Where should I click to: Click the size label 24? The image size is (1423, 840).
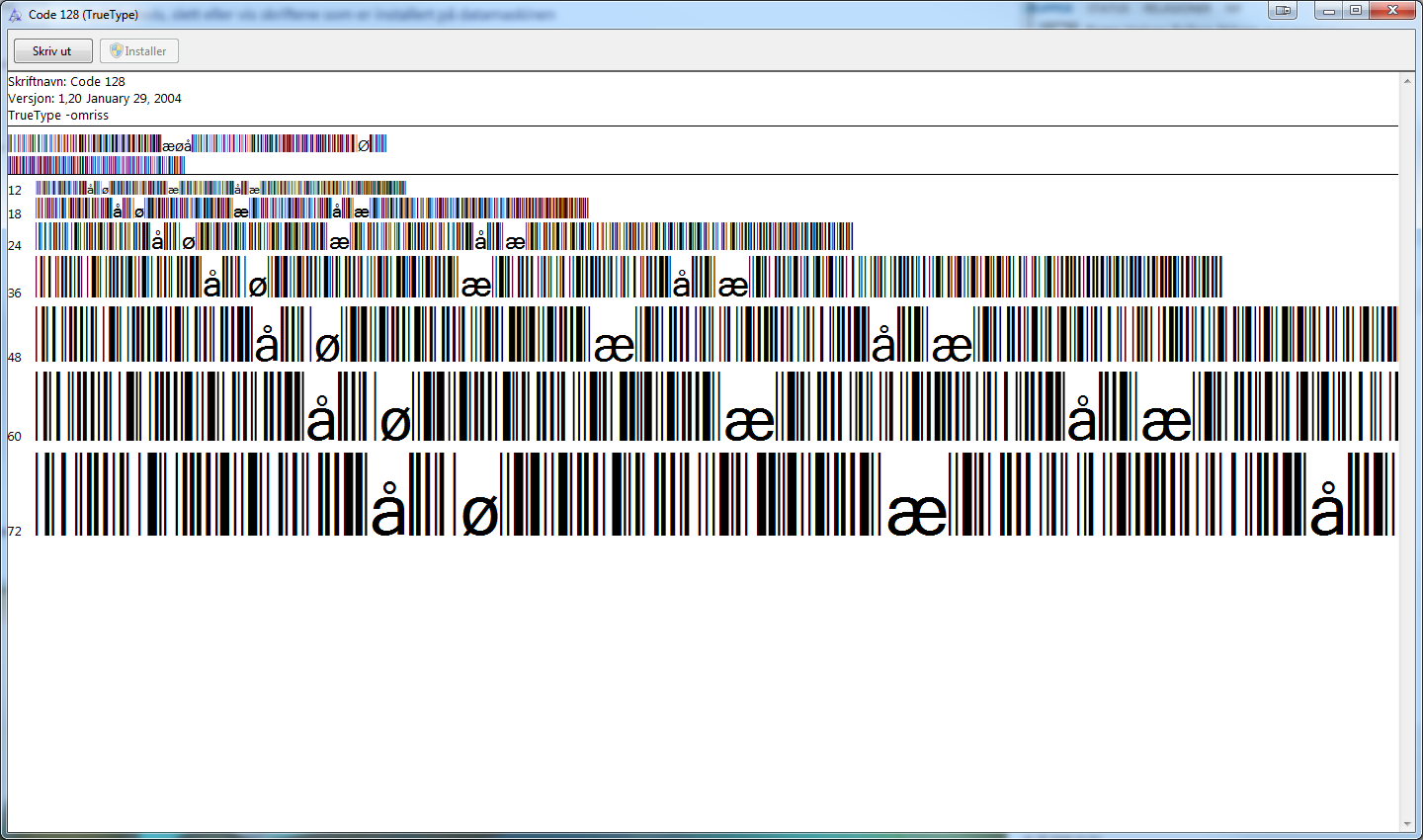point(15,246)
